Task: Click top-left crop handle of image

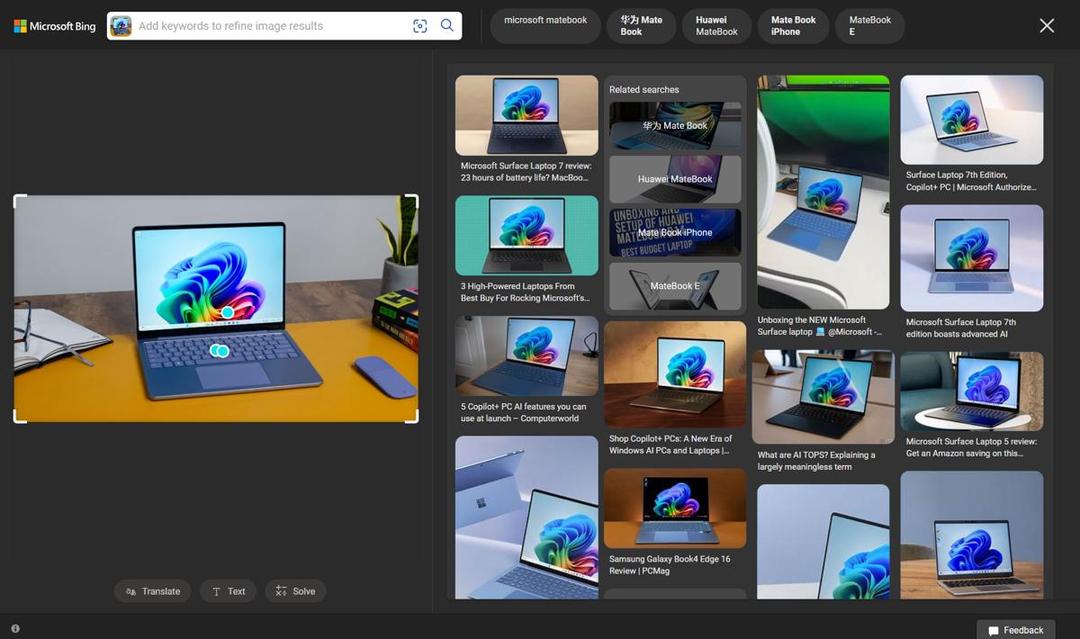Action: (x=20, y=201)
